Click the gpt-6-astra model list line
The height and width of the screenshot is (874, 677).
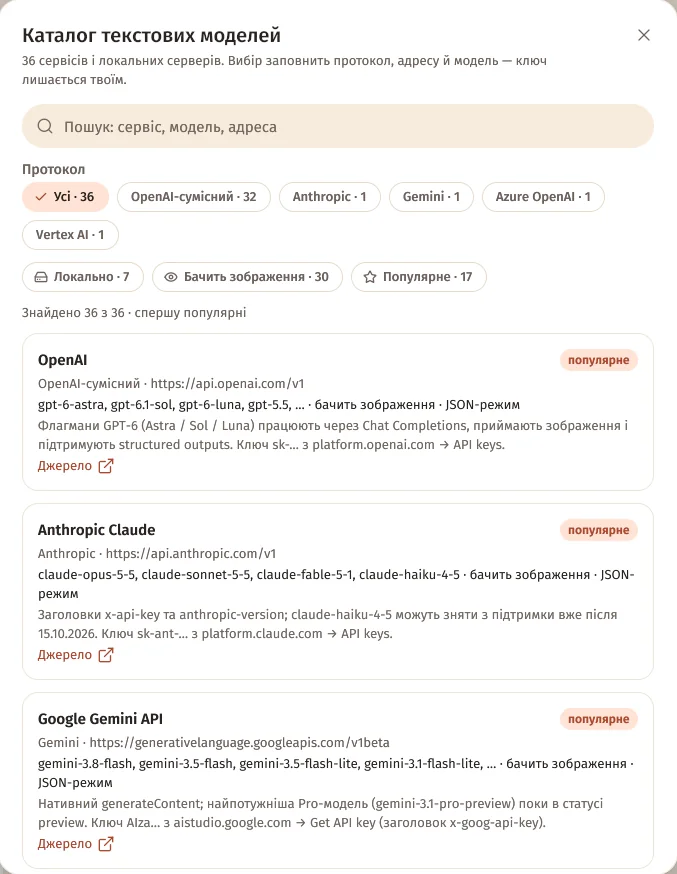click(279, 405)
